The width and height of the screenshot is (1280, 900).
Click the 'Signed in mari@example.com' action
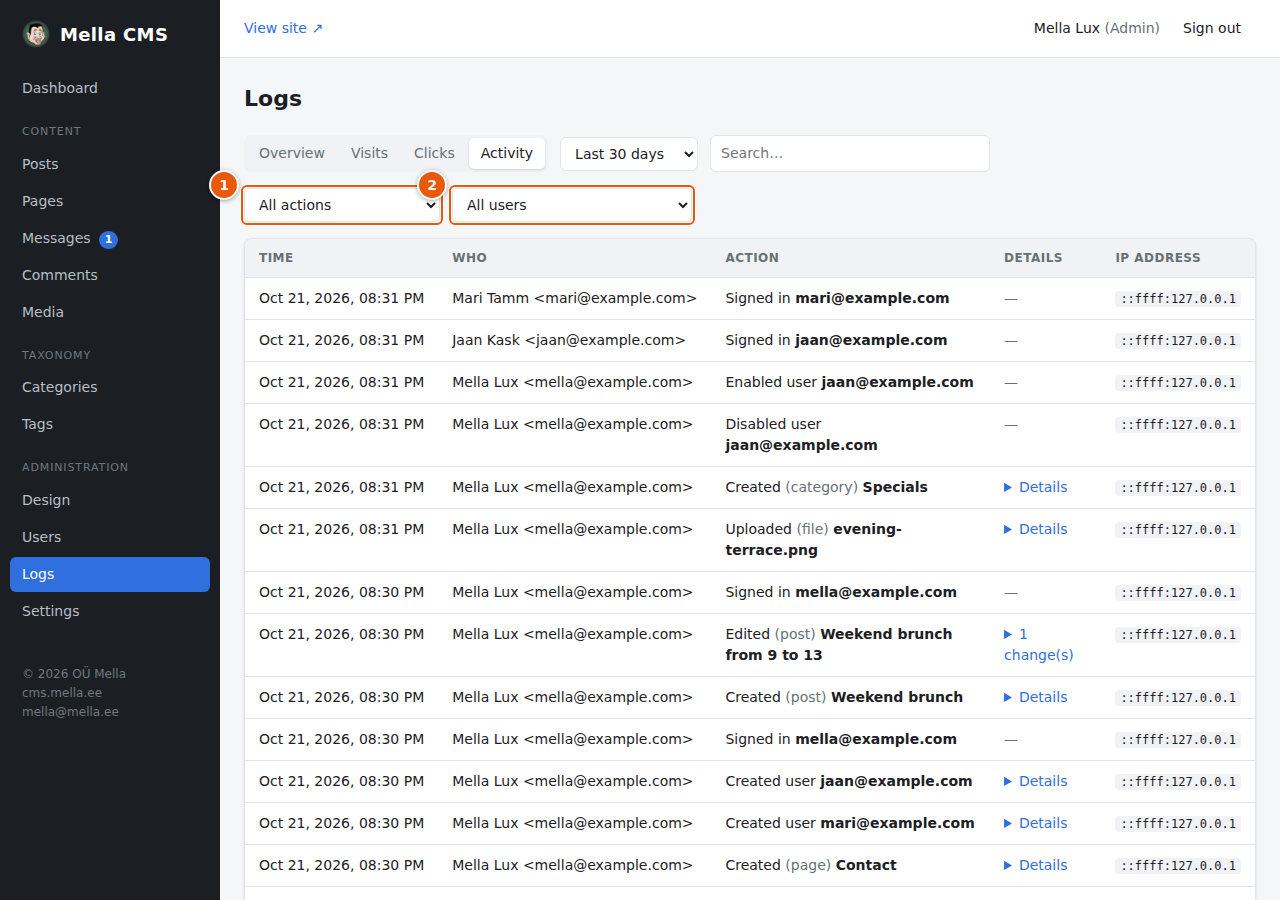point(837,298)
